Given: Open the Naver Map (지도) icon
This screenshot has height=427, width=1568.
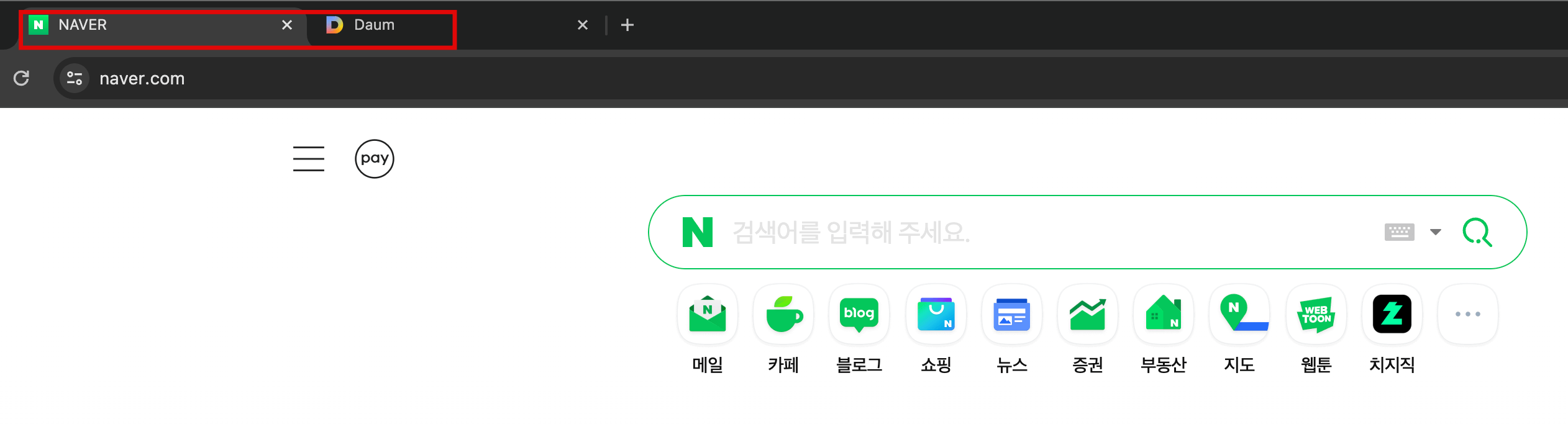Looking at the screenshot, I should point(1239,314).
